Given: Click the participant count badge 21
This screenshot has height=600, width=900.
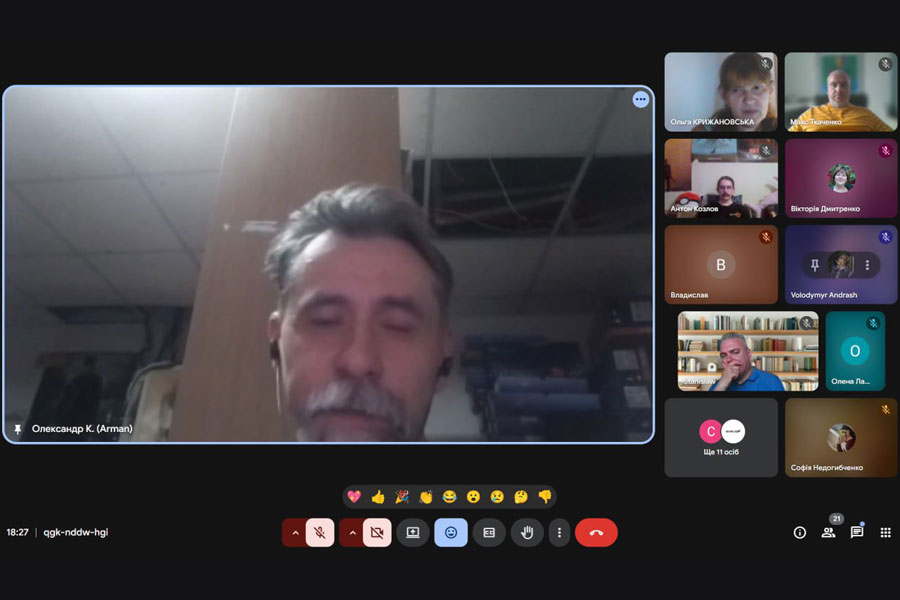Looking at the screenshot, I should (x=836, y=518).
